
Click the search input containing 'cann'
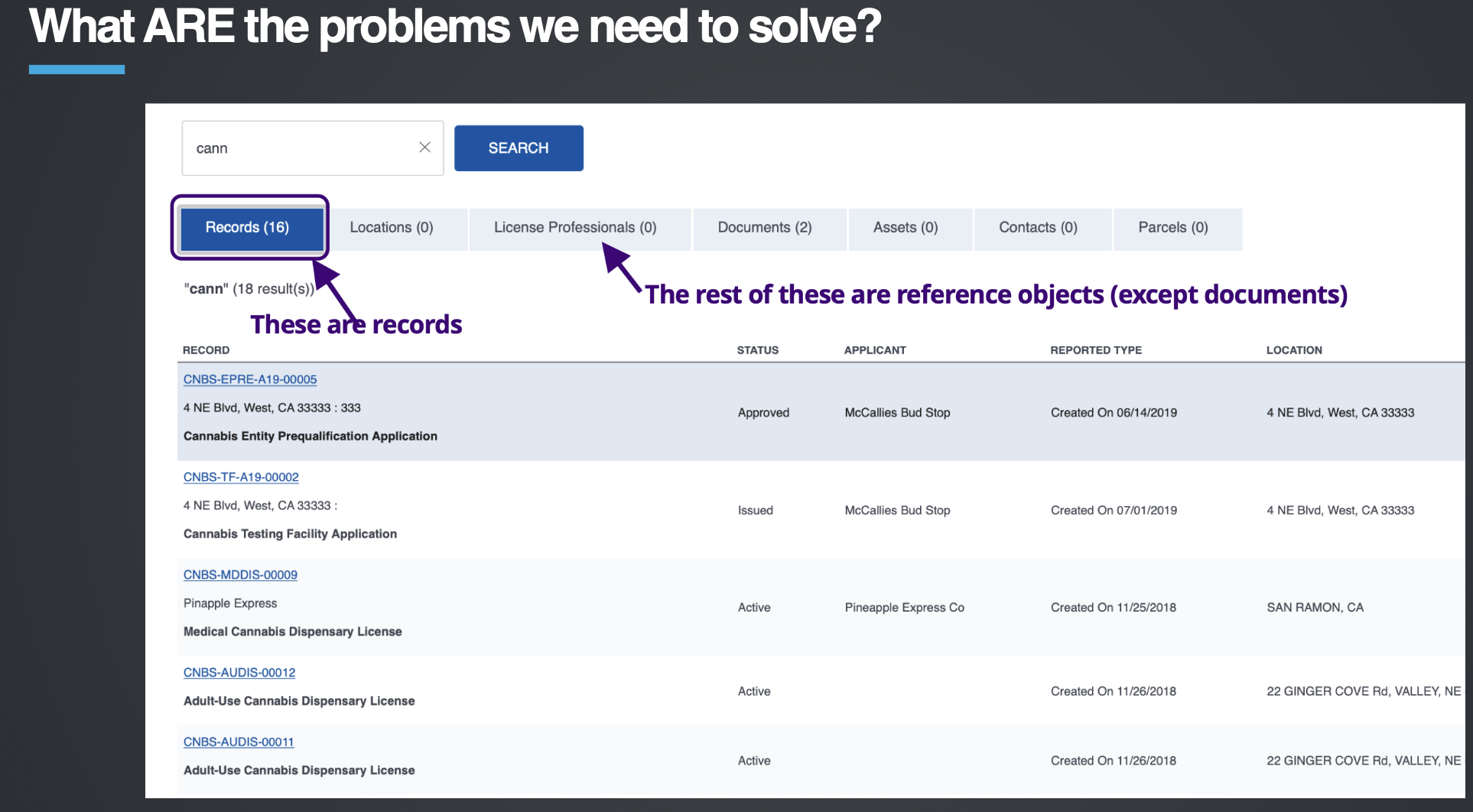(298, 148)
